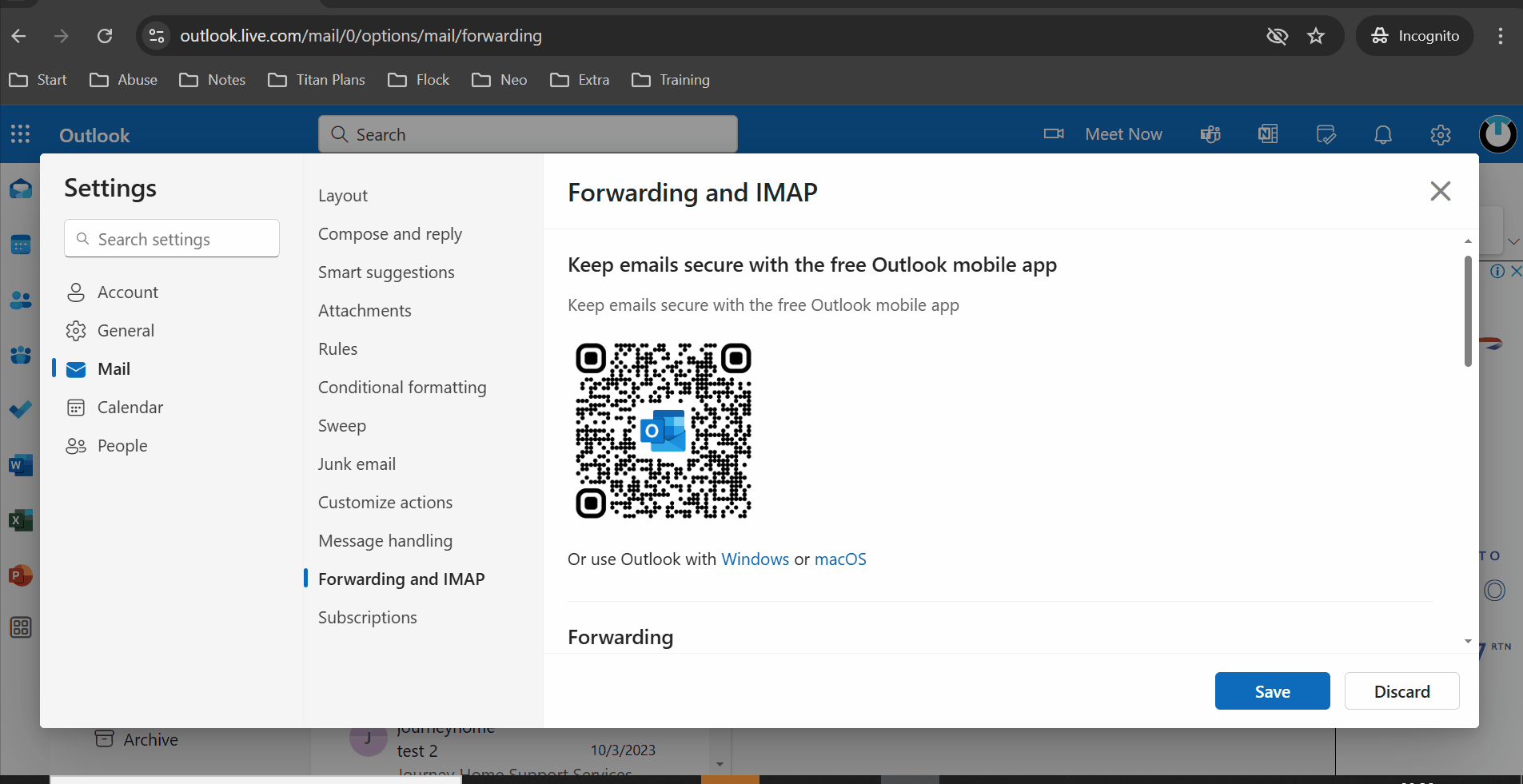Launch Excel from the left rail
Viewport: 1523px width, 784px height.
coord(21,520)
